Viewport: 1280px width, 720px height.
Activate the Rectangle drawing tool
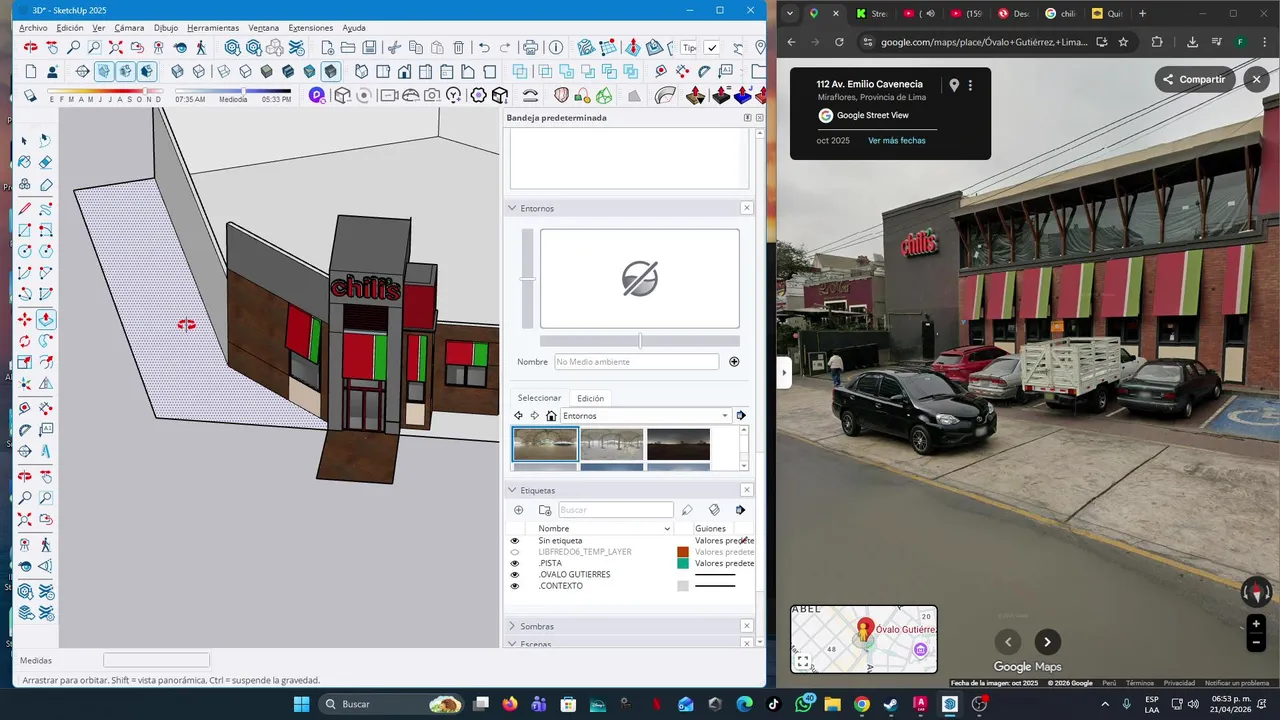(x=25, y=230)
